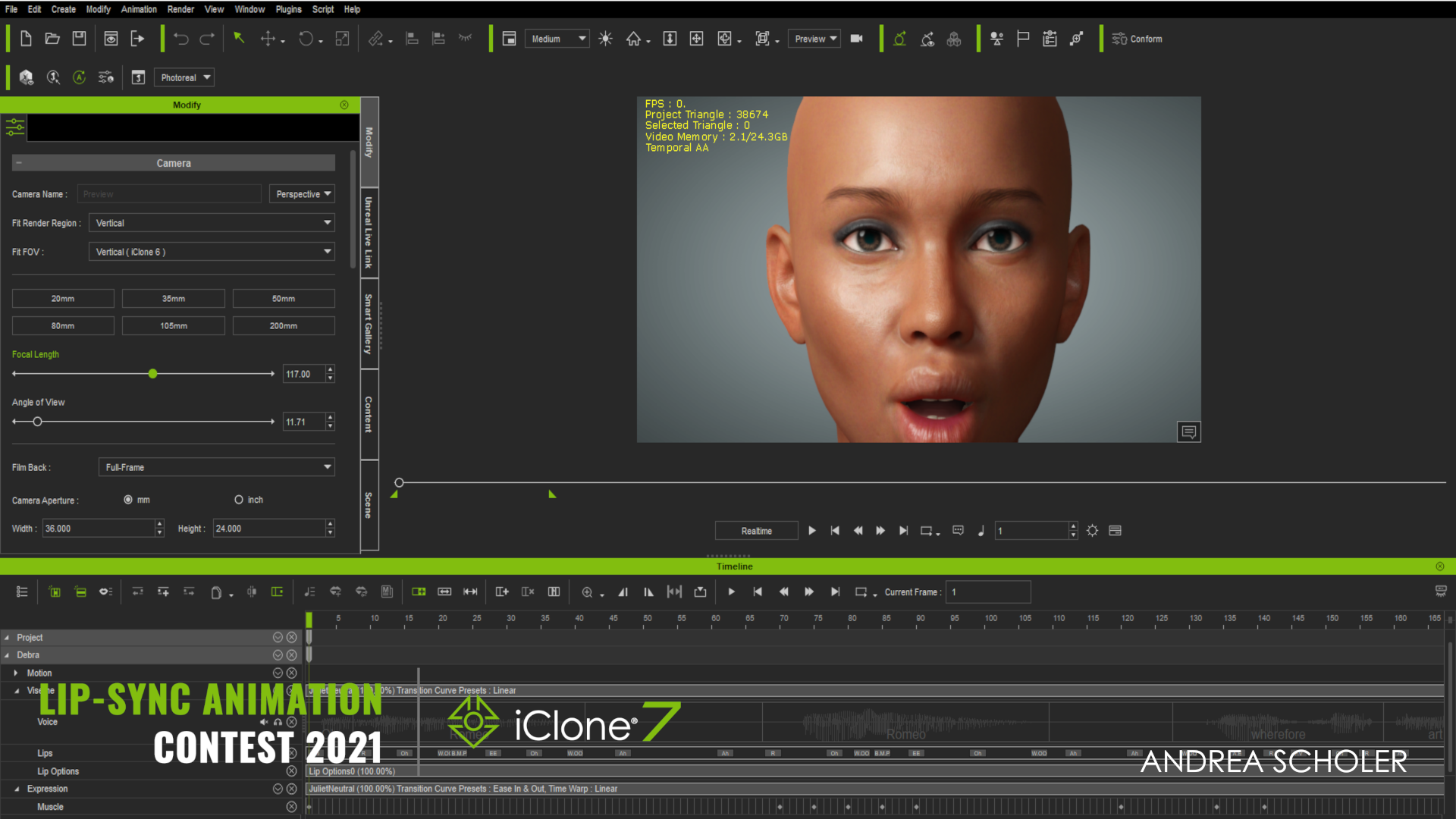Click the musical note icon in player bar
The width and height of the screenshot is (1456, 819).
point(981,531)
